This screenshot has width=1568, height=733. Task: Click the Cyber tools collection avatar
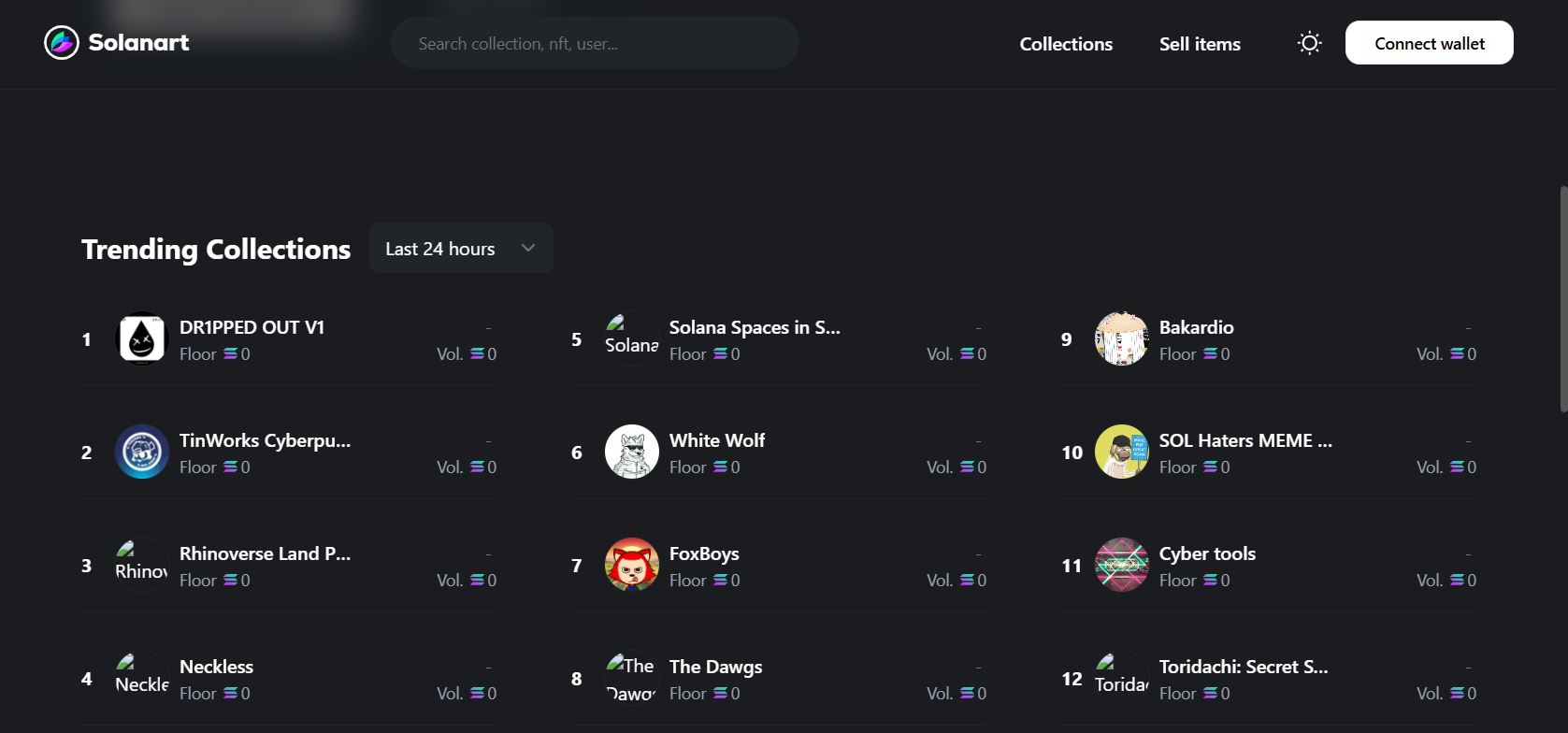click(x=1121, y=565)
